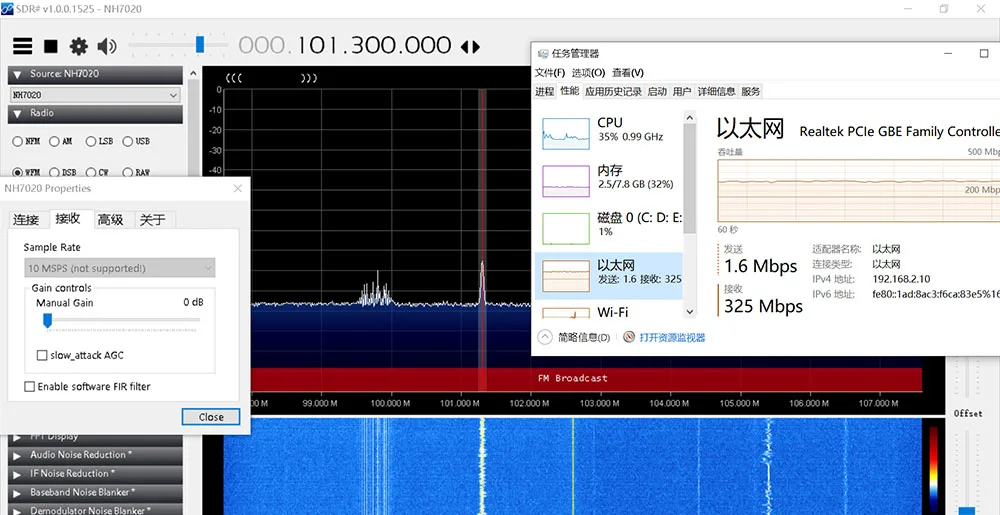1000x515 pixels.
Task: Switch to the 启动 tab in Task Manager
Action: (x=657, y=92)
